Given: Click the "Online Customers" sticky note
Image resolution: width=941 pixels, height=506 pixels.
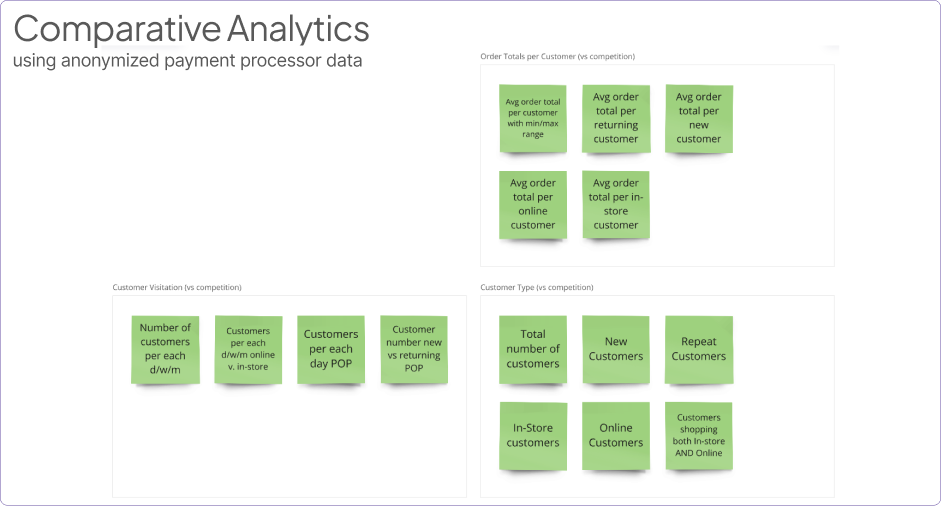Looking at the screenshot, I should click(x=616, y=436).
